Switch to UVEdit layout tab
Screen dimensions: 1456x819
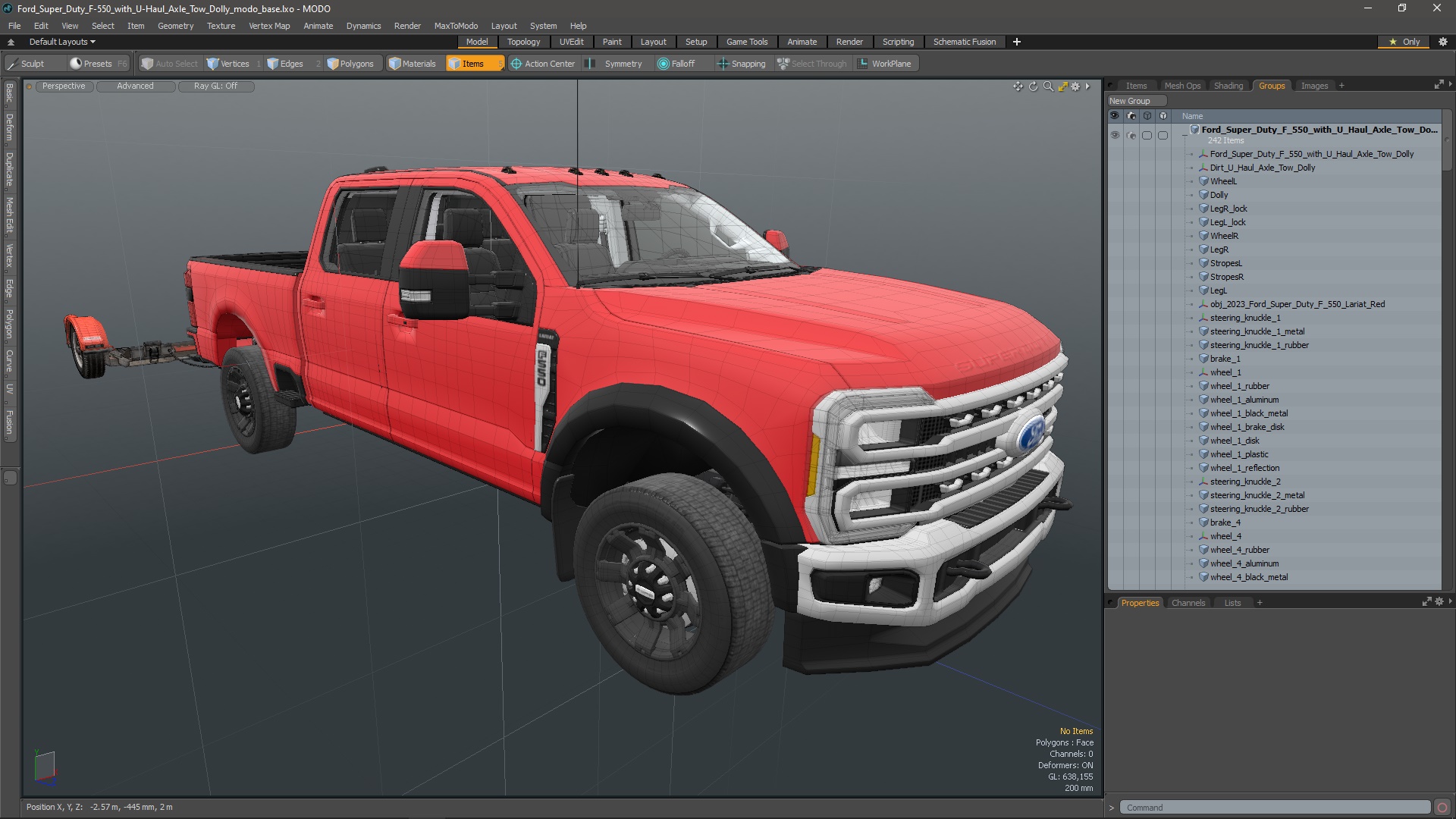(571, 42)
